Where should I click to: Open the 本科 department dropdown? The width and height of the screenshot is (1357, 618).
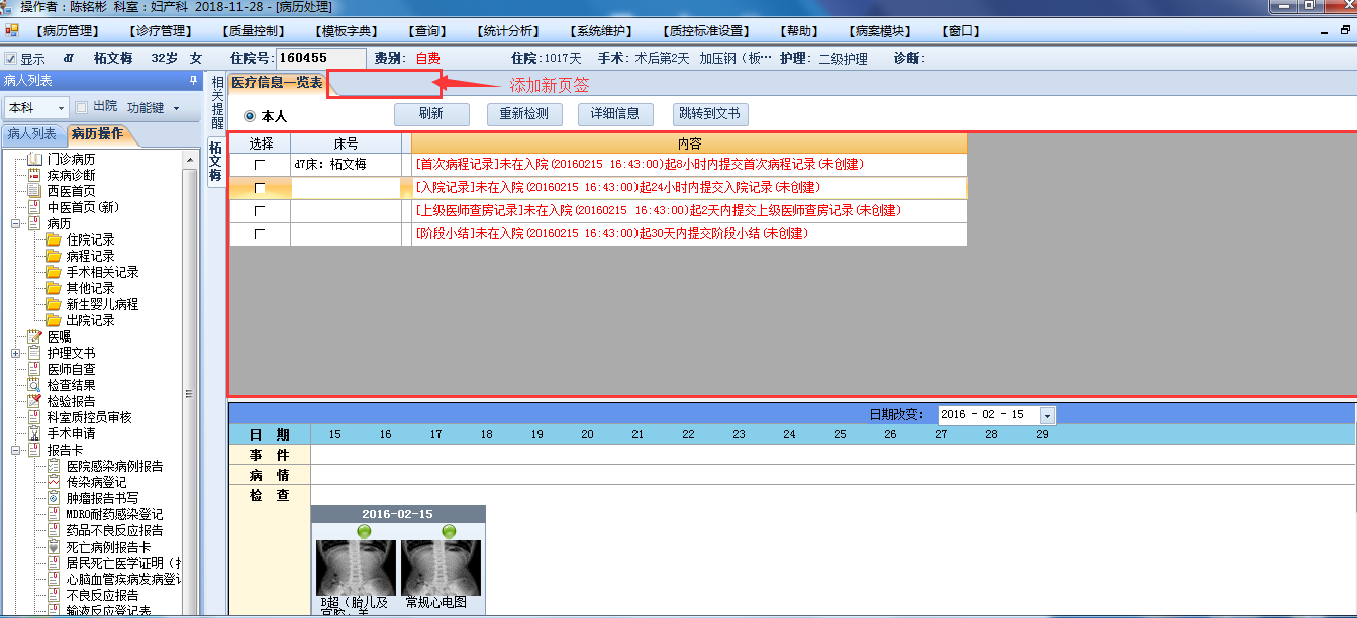[x=61, y=108]
